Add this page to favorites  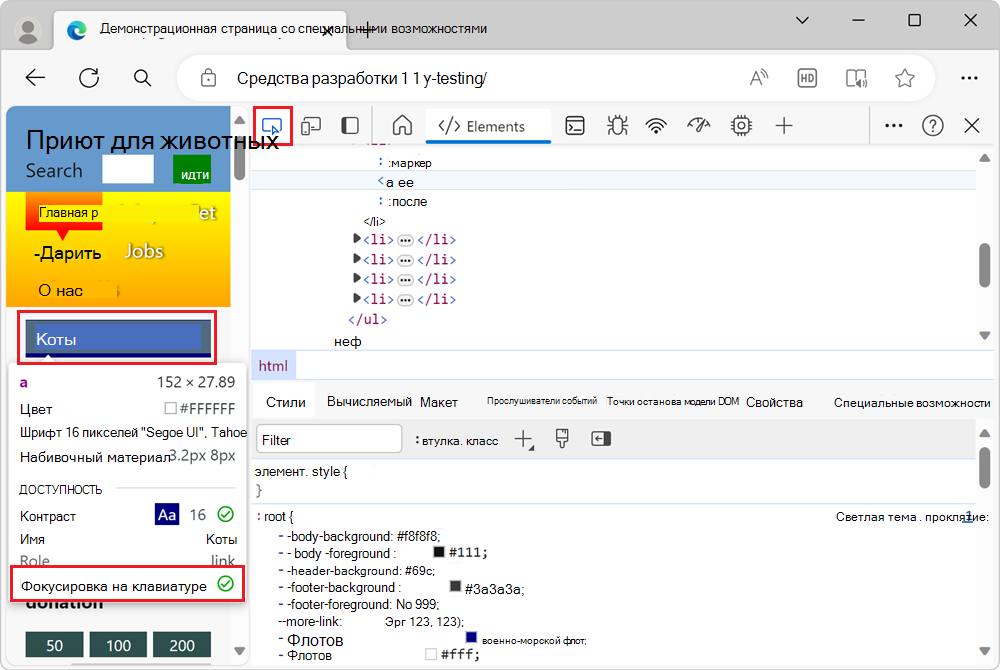[x=904, y=78]
